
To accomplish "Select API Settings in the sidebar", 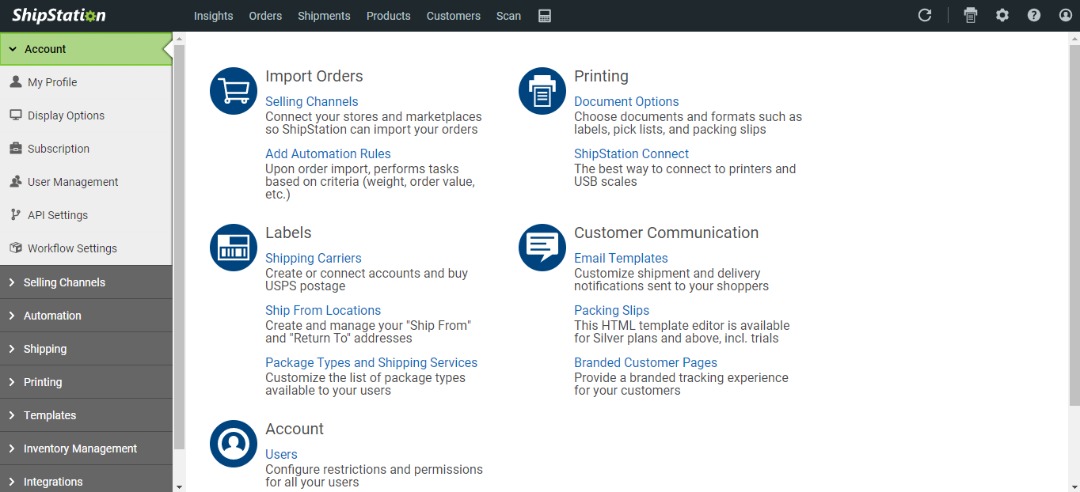I will tap(58, 215).
